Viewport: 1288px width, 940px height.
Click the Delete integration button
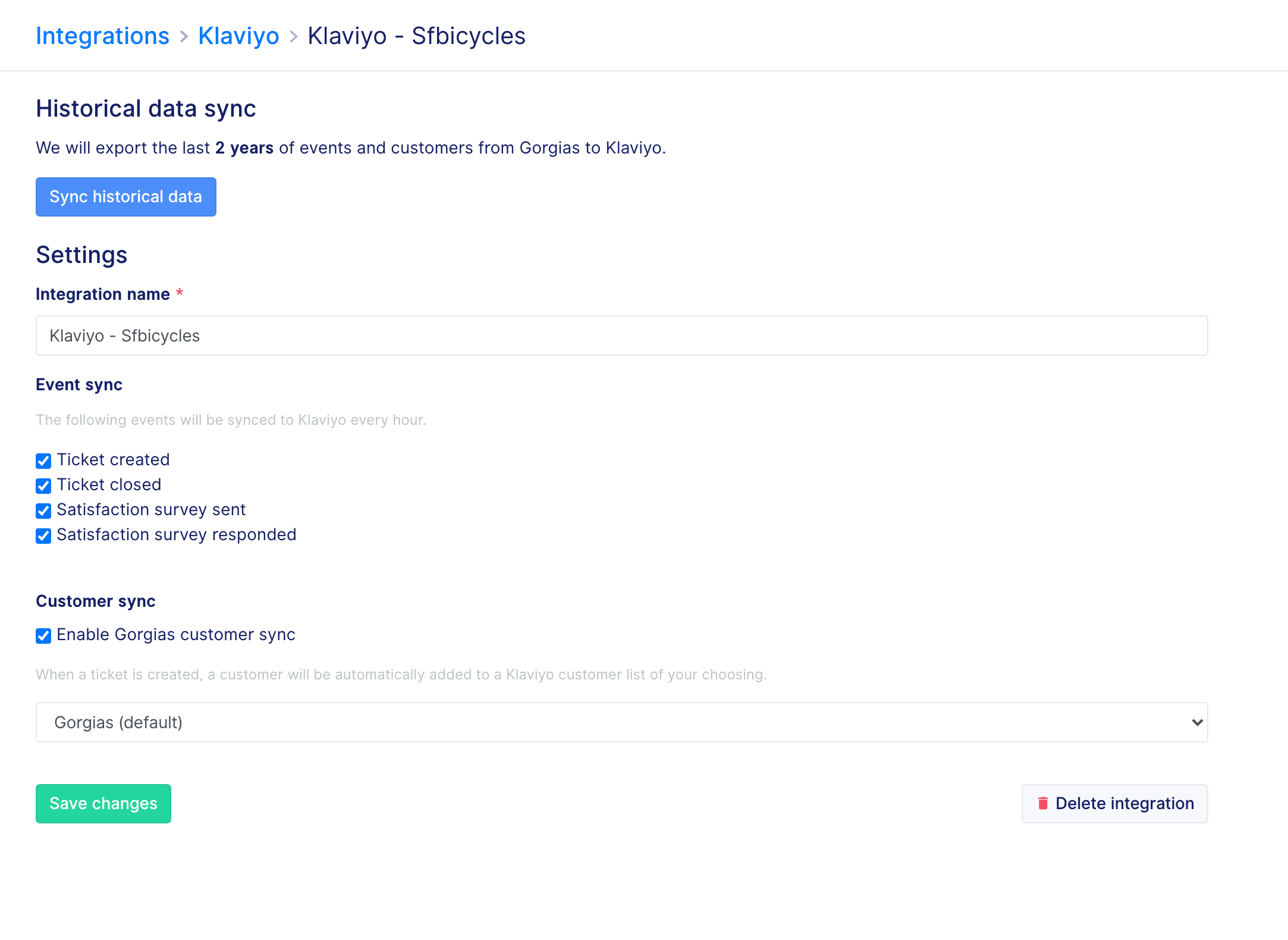click(1115, 804)
